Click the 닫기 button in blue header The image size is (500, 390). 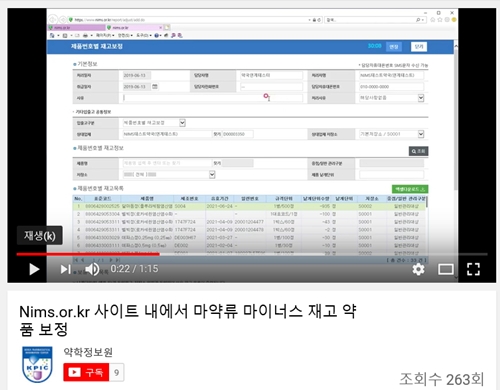pos(419,47)
